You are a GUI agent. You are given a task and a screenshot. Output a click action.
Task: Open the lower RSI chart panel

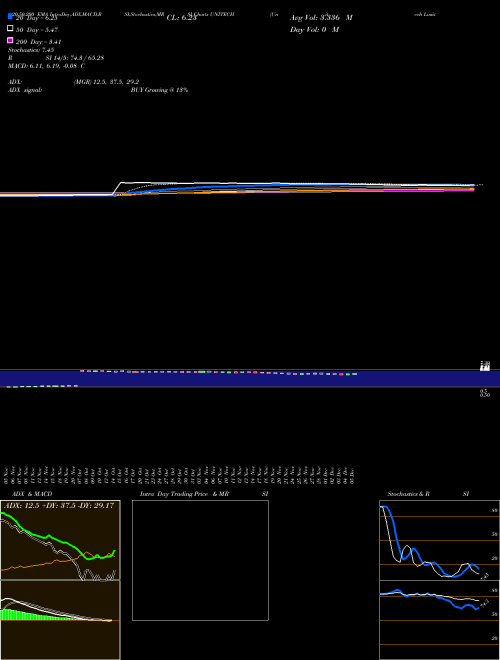coord(439,620)
